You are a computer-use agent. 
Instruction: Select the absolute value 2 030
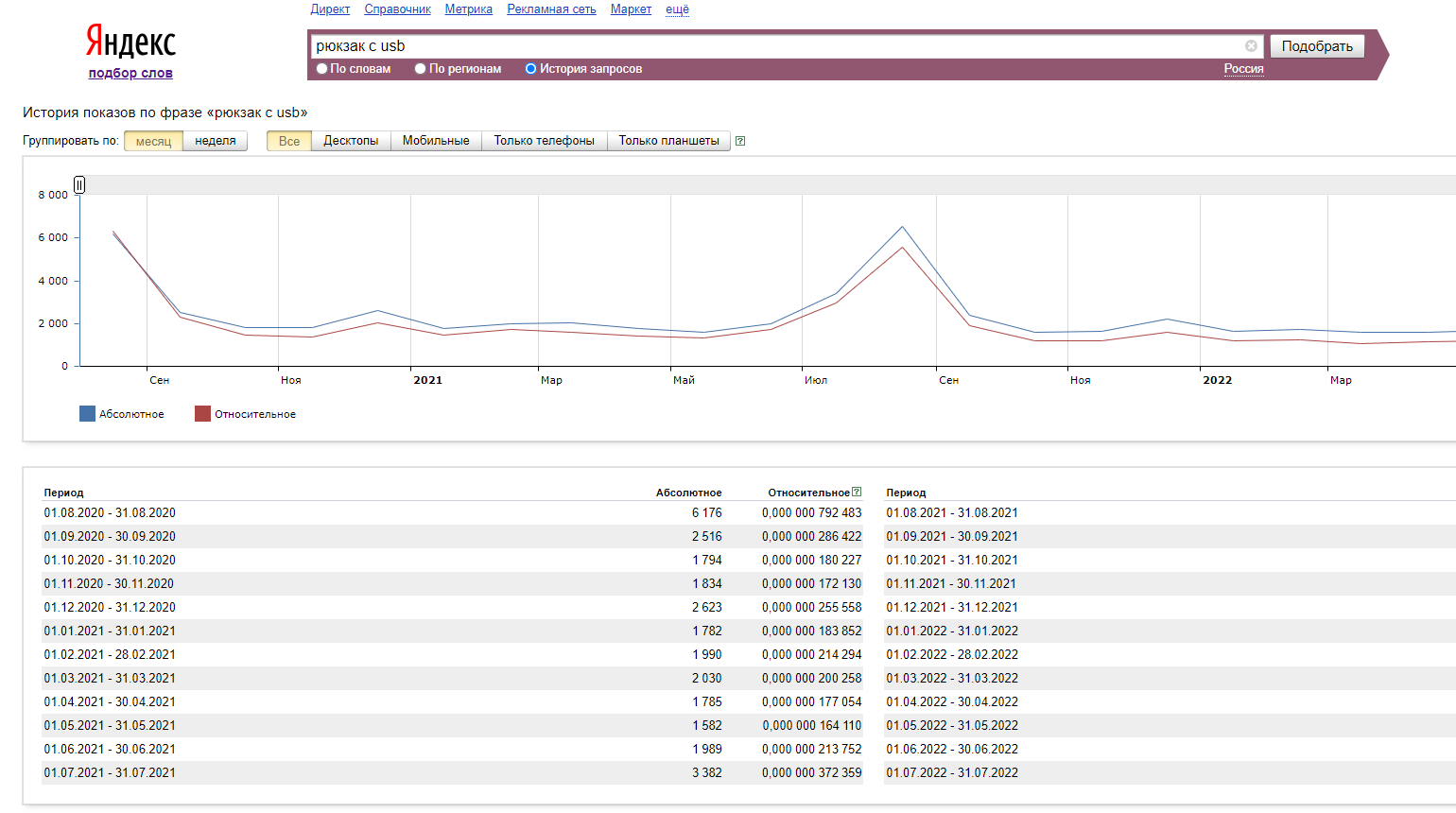[x=706, y=678]
